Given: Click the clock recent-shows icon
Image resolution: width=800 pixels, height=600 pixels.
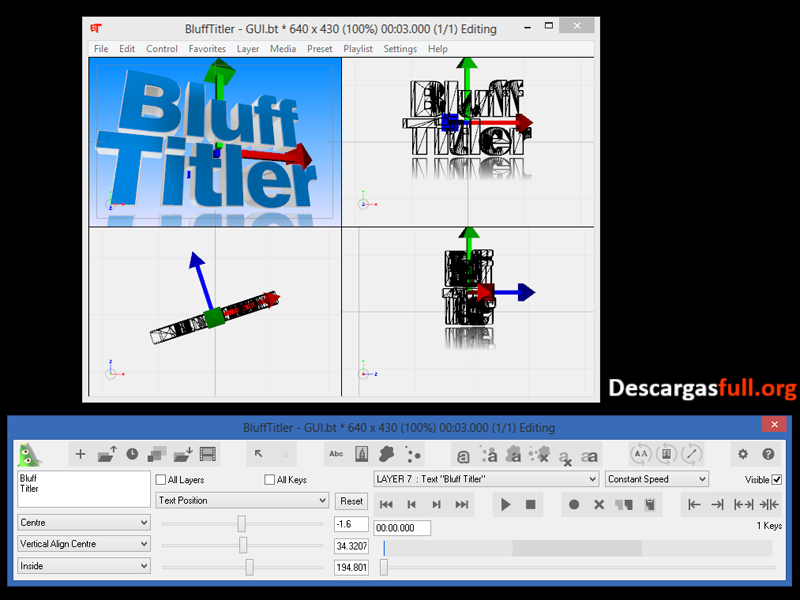Looking at the screenshot, I should point(133,454).
